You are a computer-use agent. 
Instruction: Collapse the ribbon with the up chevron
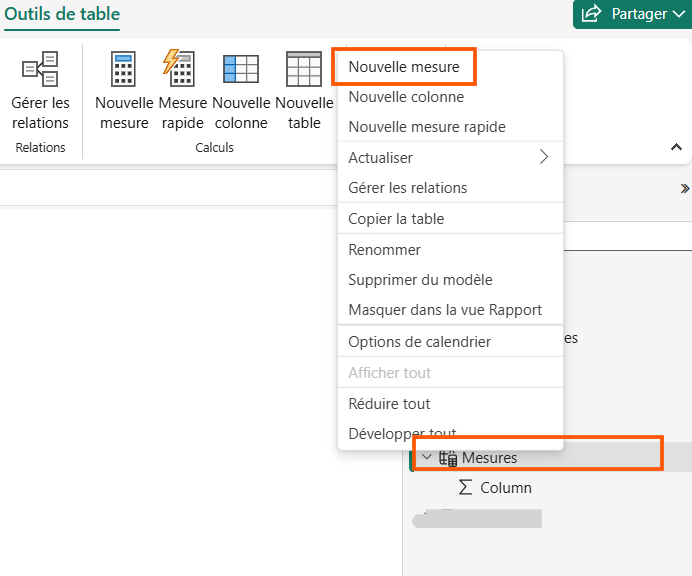676,147
